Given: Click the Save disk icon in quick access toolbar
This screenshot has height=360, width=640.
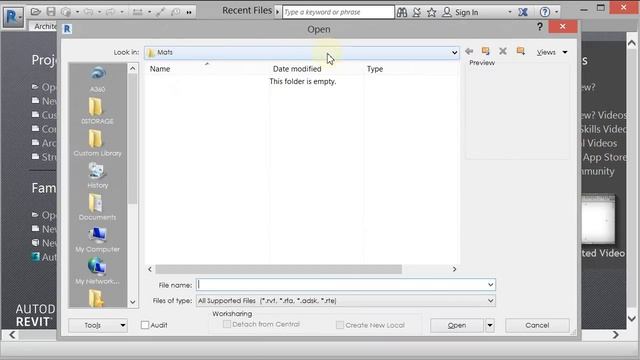Looking at the screenshot, I should pos(51,12).
